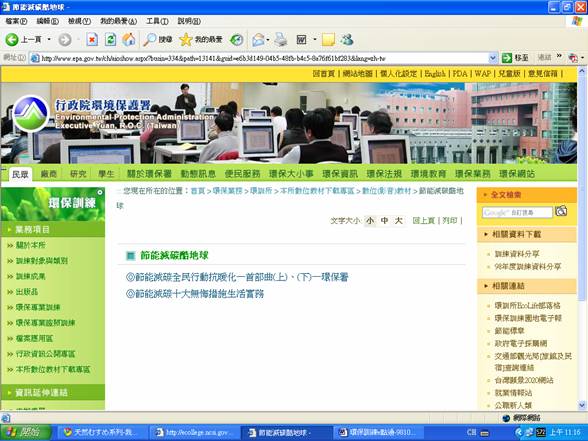Open Favorites with the star icon

click(x=185, y=39)
